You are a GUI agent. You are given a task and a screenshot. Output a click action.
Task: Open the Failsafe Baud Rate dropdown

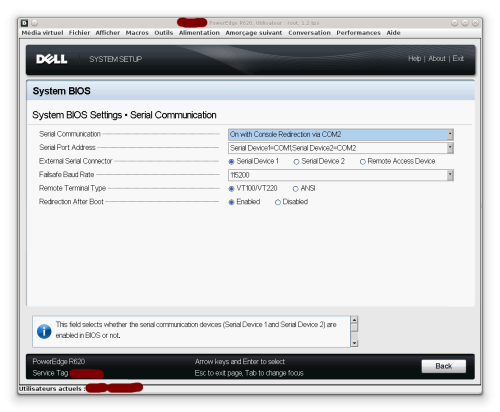(341, 175)
